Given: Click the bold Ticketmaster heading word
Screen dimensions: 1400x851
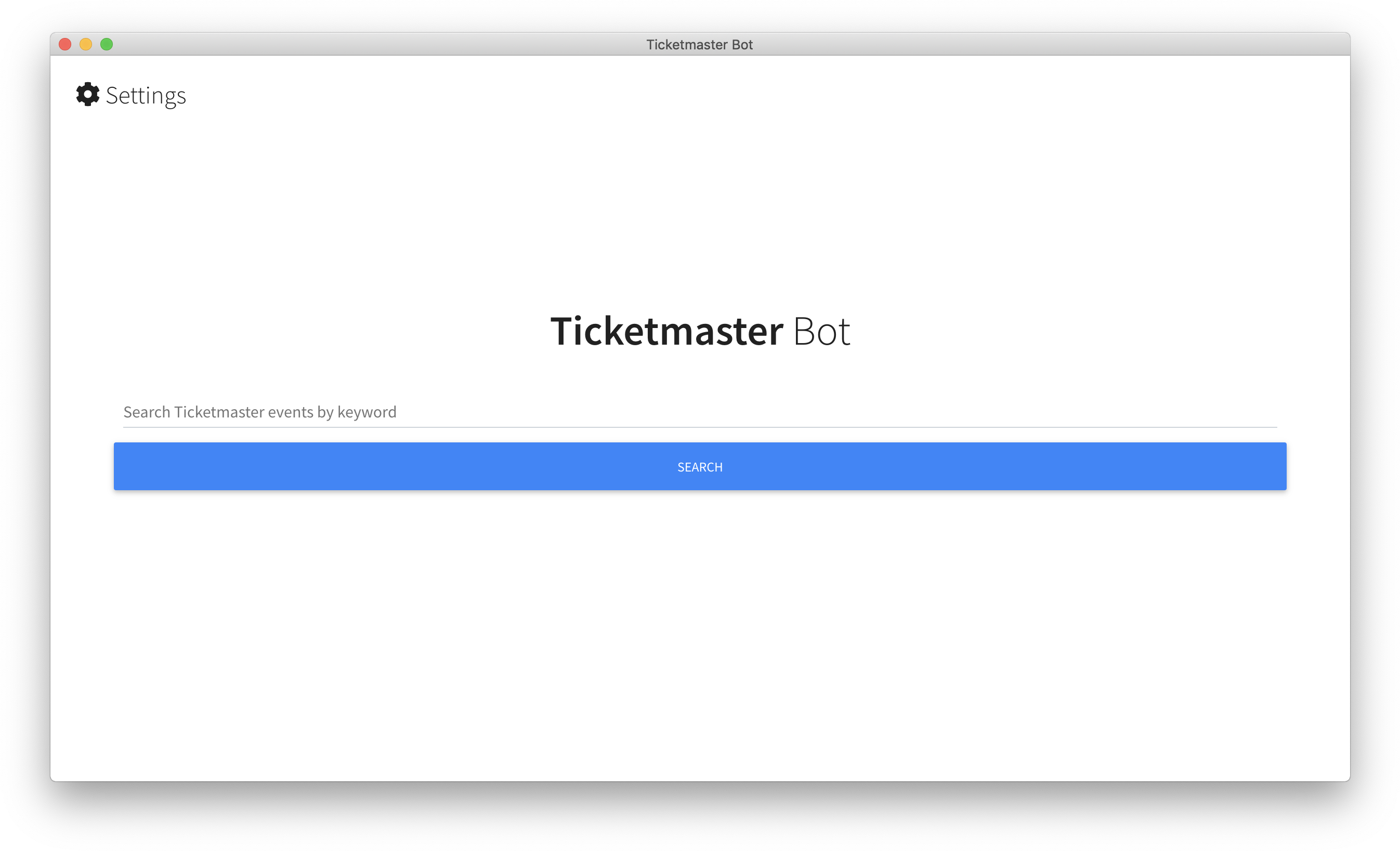Looking at the screenshot, I should click(x=666, y=331).
